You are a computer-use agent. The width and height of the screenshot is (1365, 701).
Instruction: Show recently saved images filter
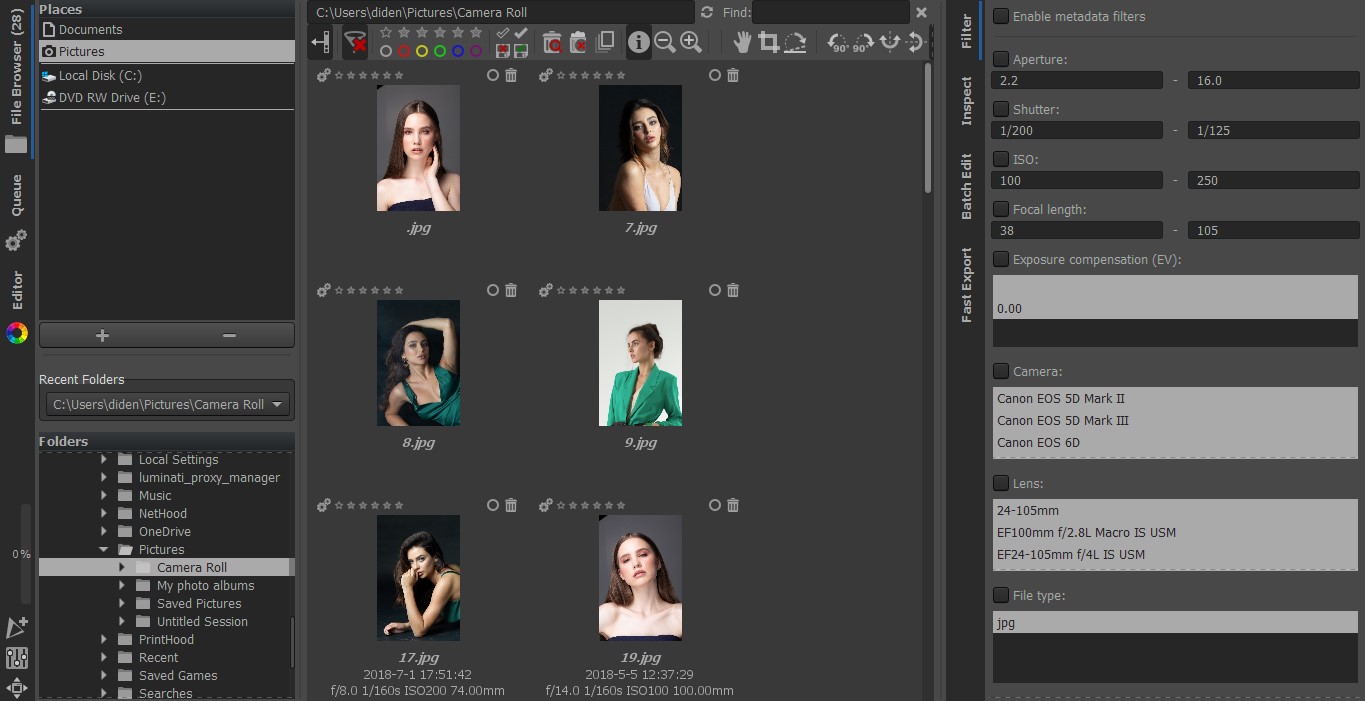click(521, 50)
